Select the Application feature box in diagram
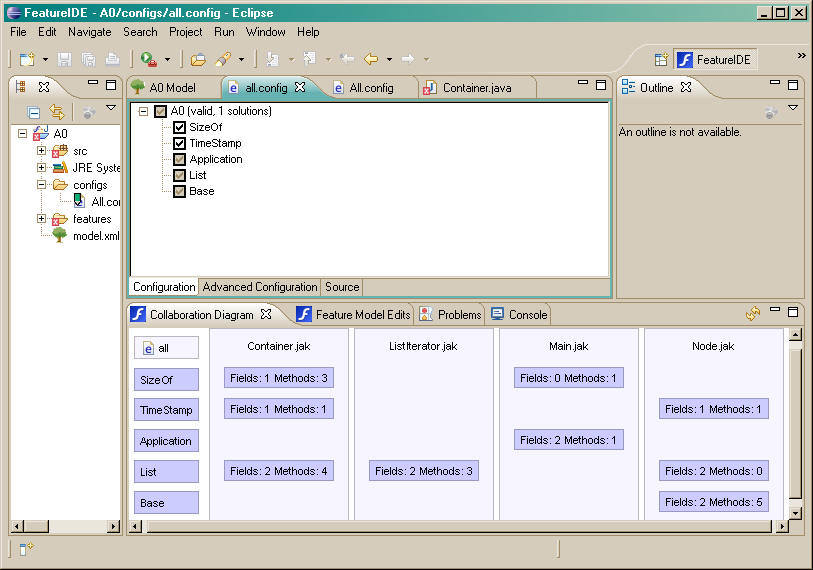Viewport: 813px width, 570px height. tap(166, 441)
